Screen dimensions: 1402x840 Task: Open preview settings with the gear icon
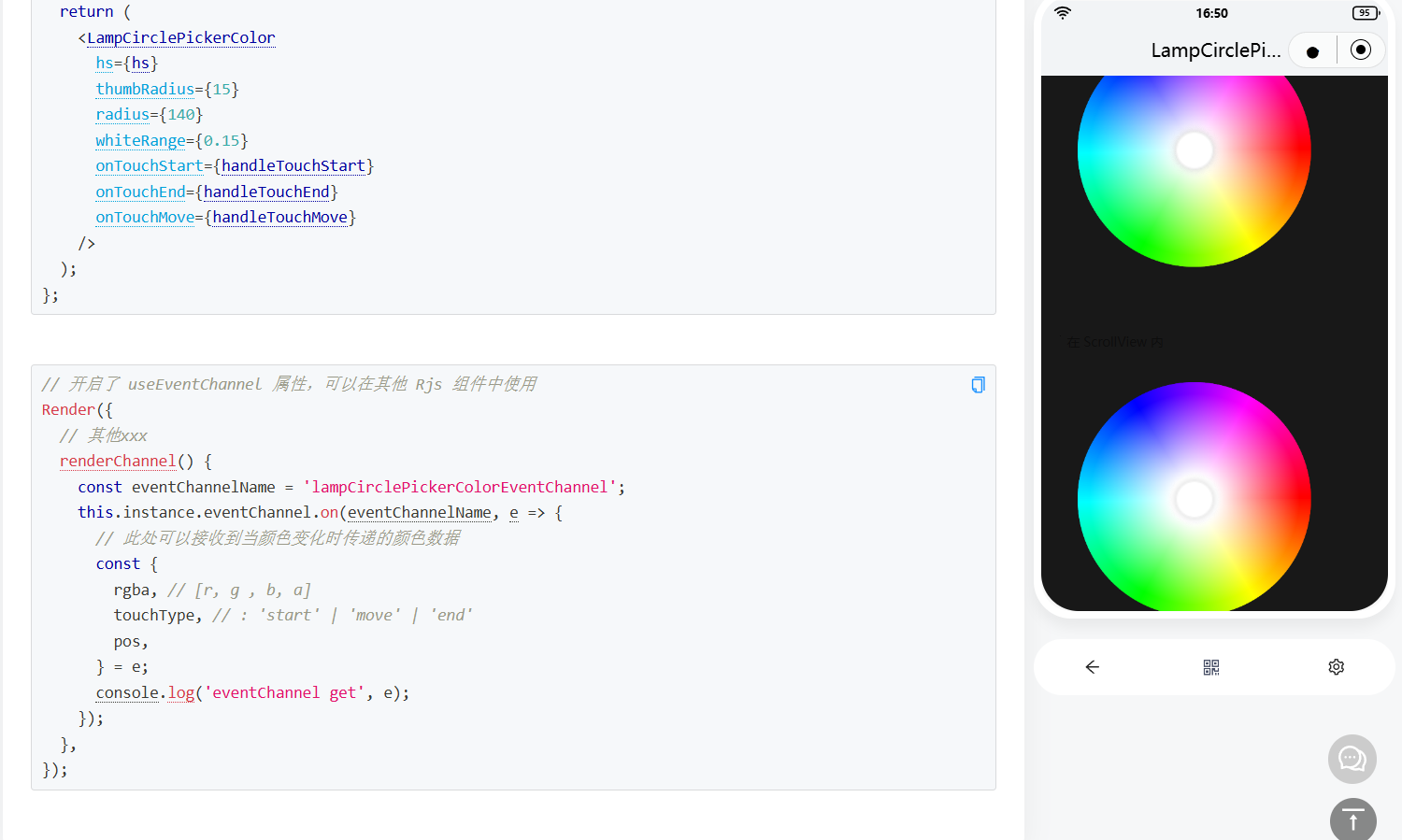(1336, 667)
